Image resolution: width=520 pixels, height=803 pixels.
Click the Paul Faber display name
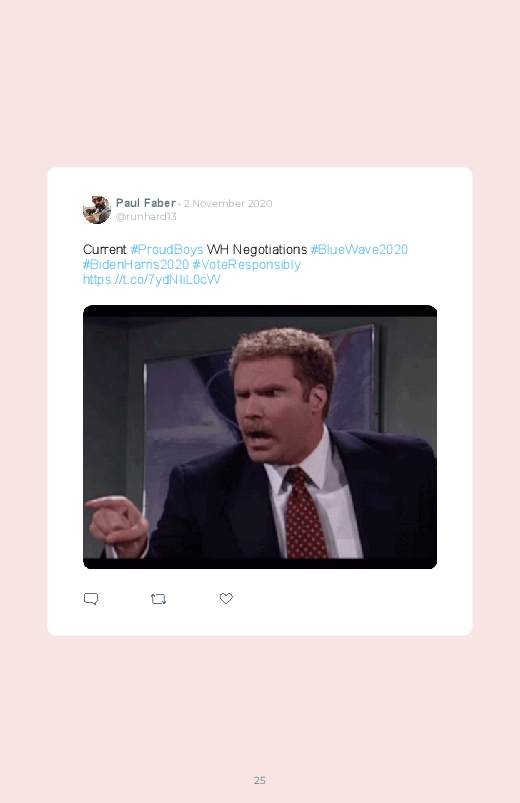coord(145,203)
